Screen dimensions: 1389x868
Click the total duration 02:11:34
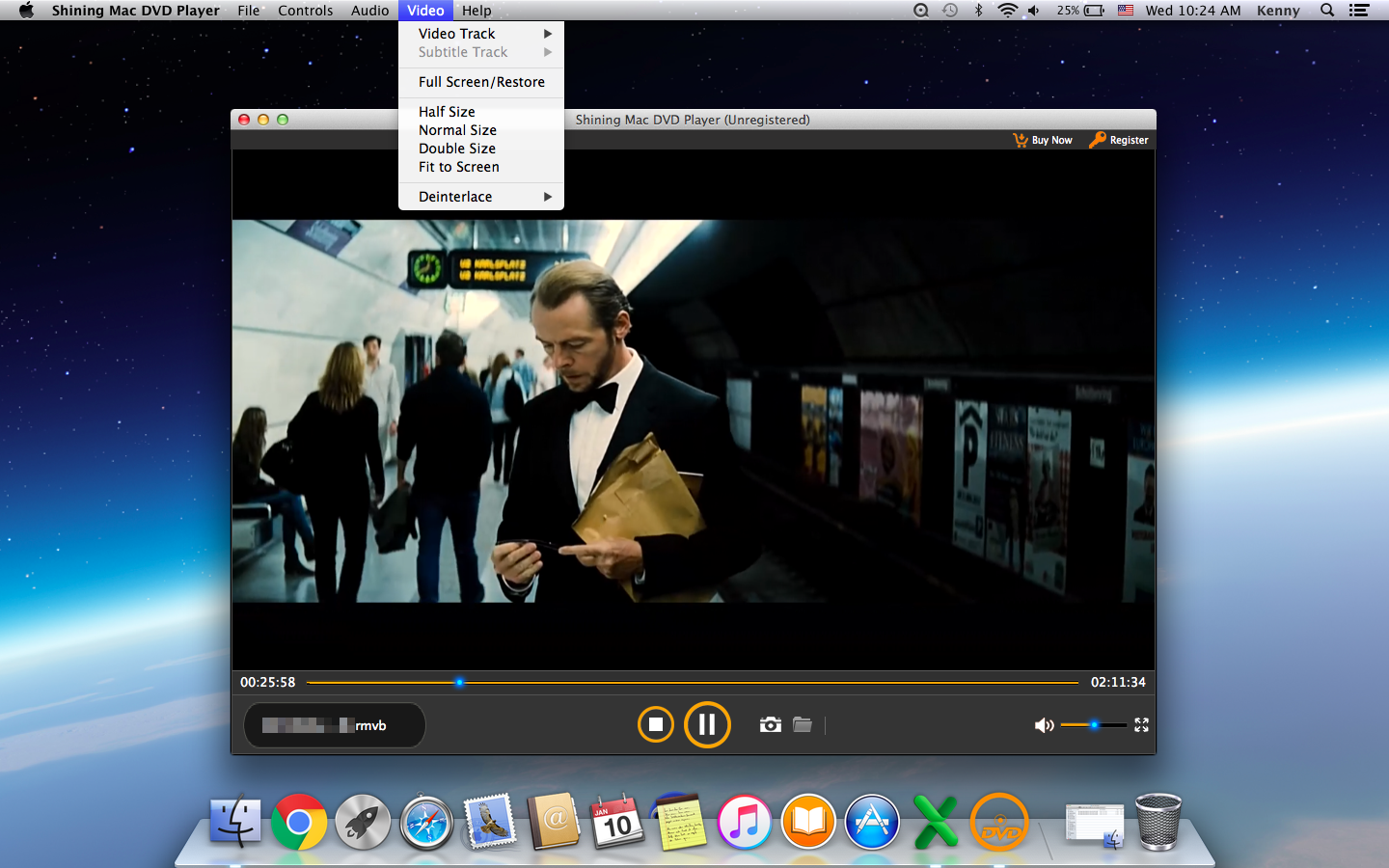[x=1118, y=682]
